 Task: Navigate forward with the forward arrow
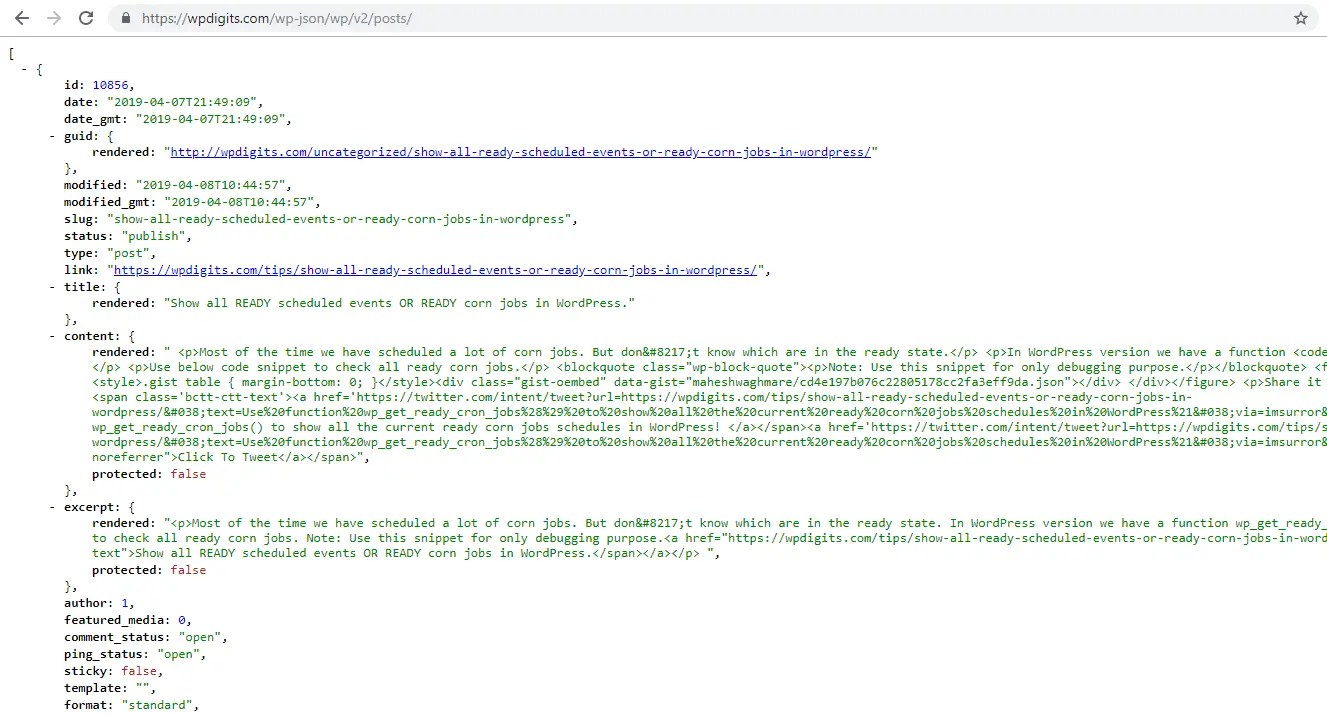[53, 17]
